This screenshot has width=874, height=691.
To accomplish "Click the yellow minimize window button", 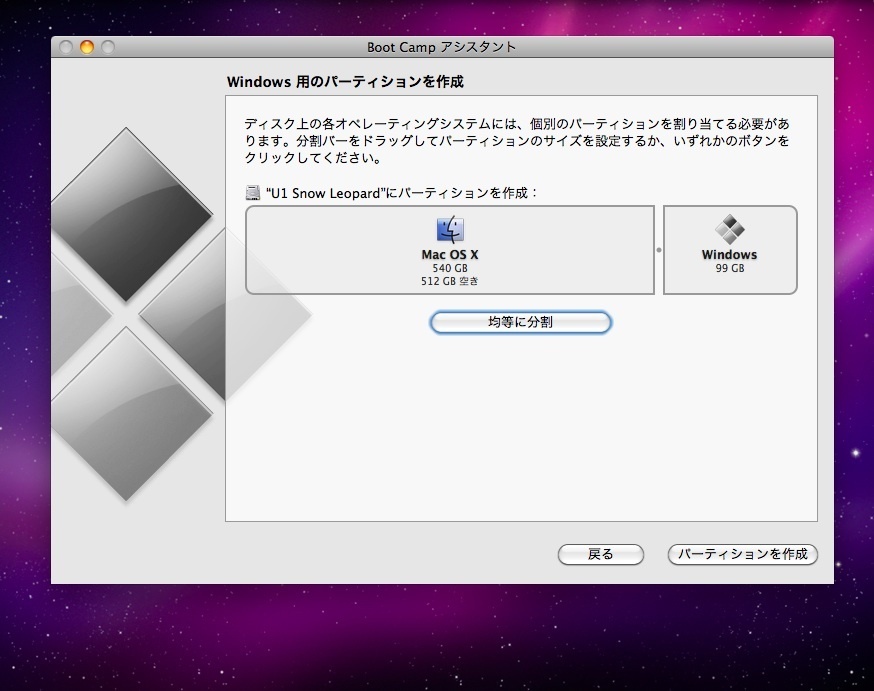I will [x=87, y=47].
